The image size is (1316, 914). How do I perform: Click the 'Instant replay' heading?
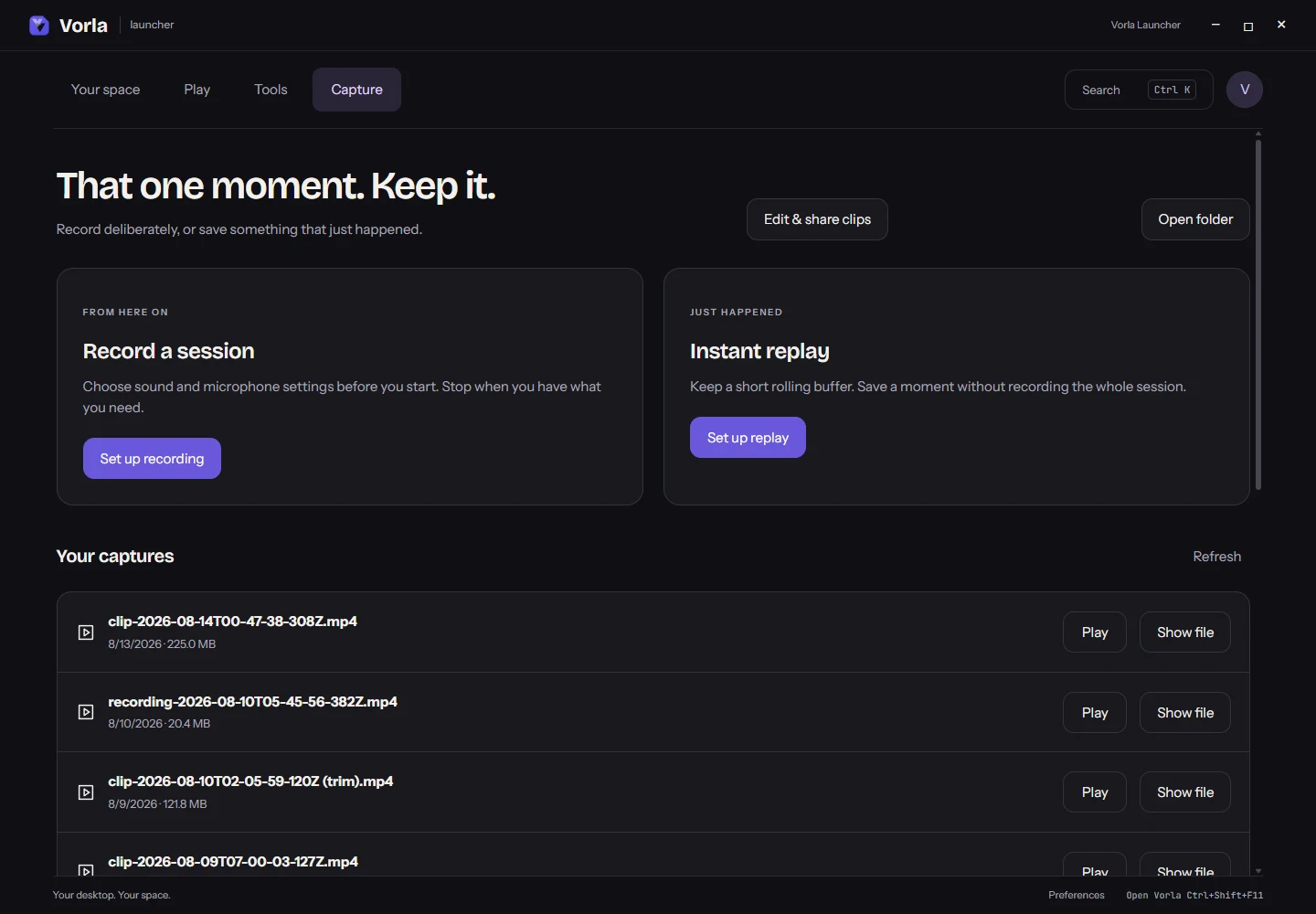click(759, 351)
